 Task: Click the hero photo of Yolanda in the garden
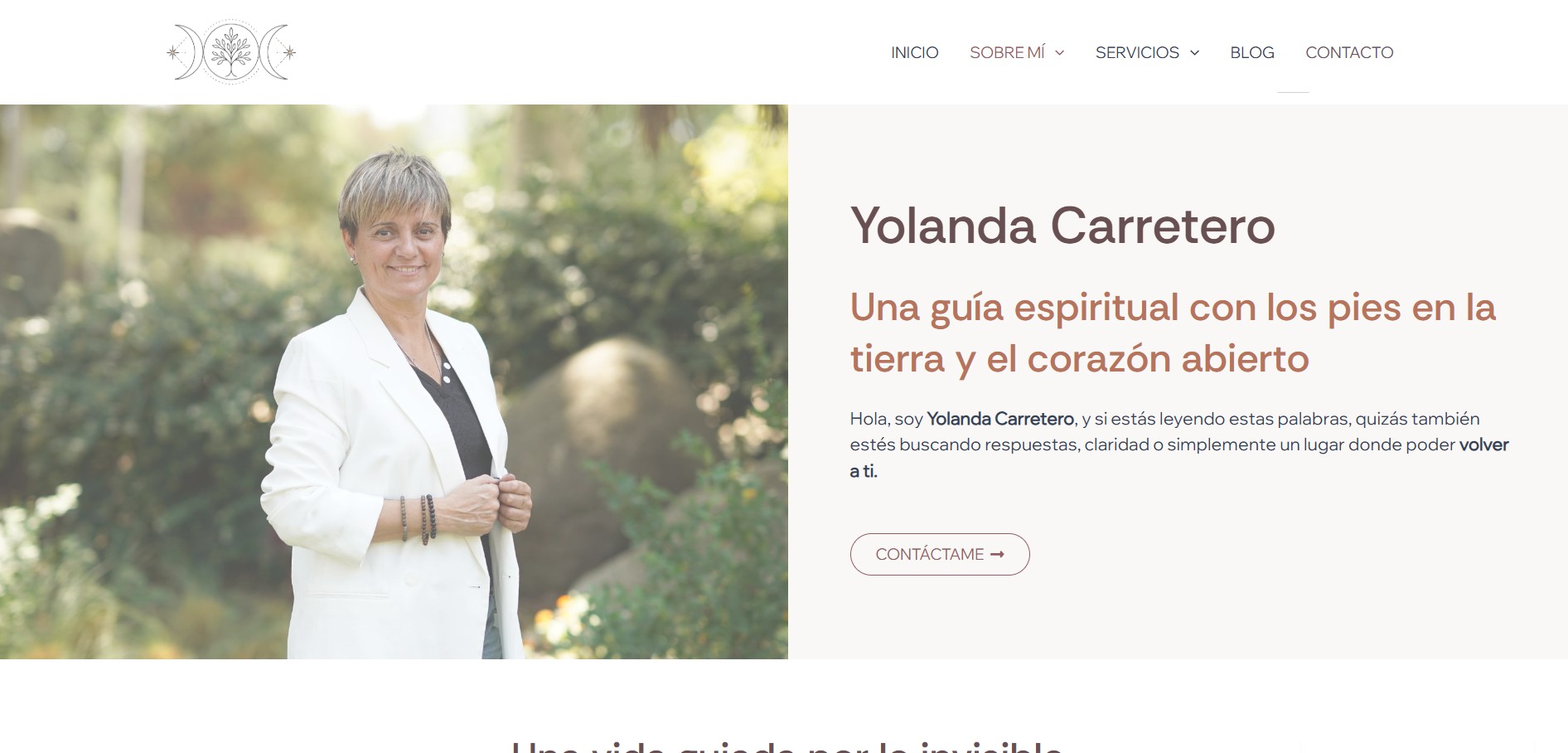394,381
